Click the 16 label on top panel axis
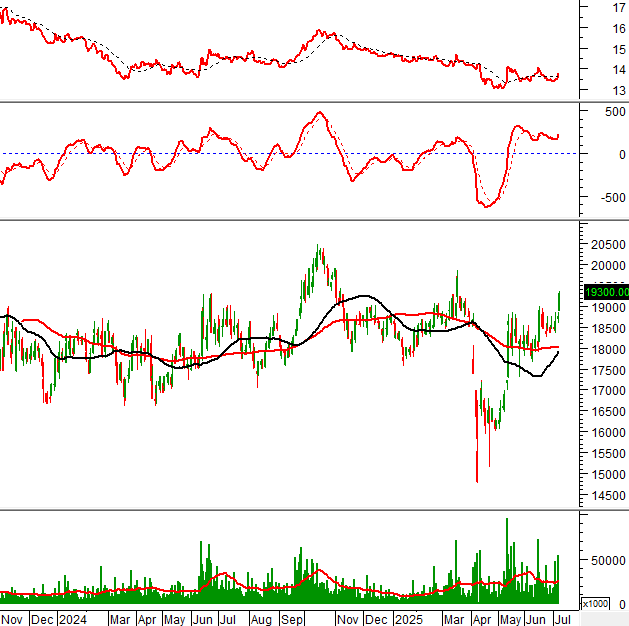 click(619, 28)
